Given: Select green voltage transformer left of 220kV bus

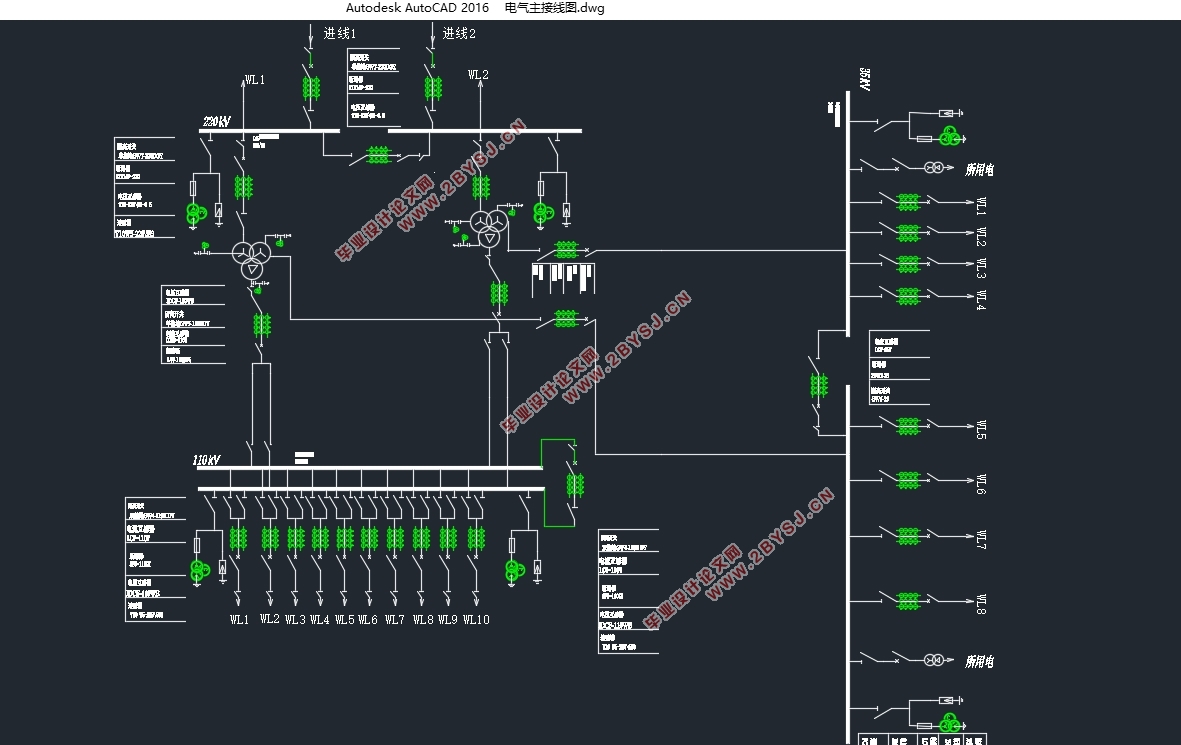Looking at the screenshot, I should [x=196, y=214].
